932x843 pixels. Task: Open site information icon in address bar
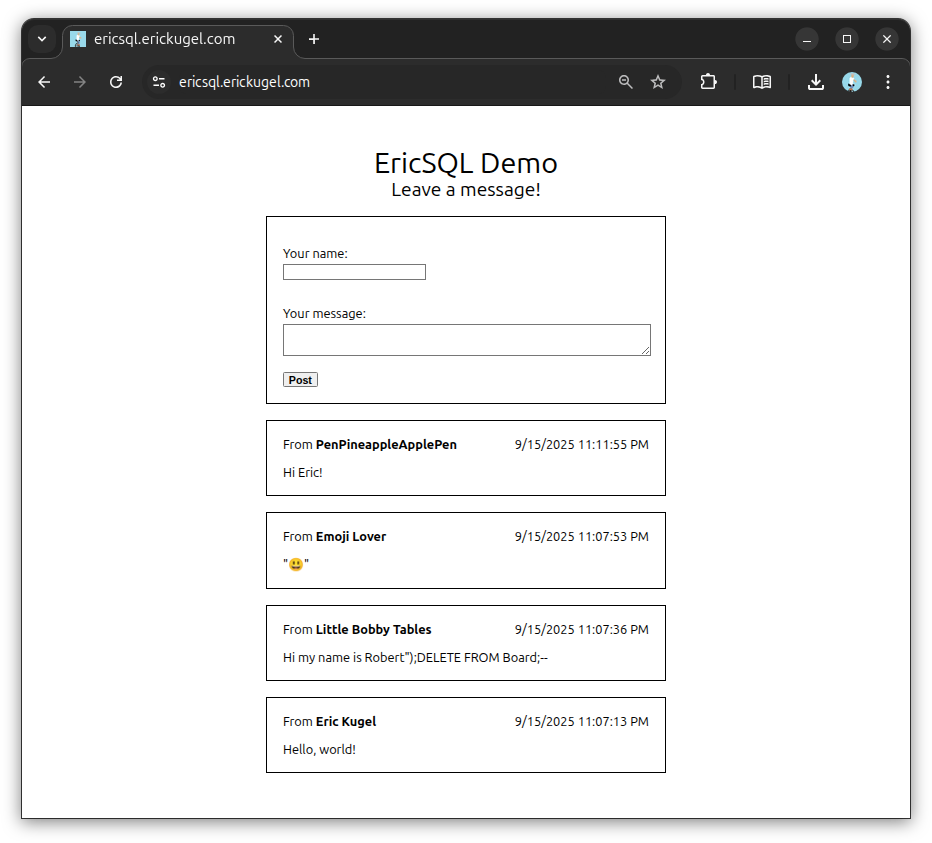tap(159, 82)
